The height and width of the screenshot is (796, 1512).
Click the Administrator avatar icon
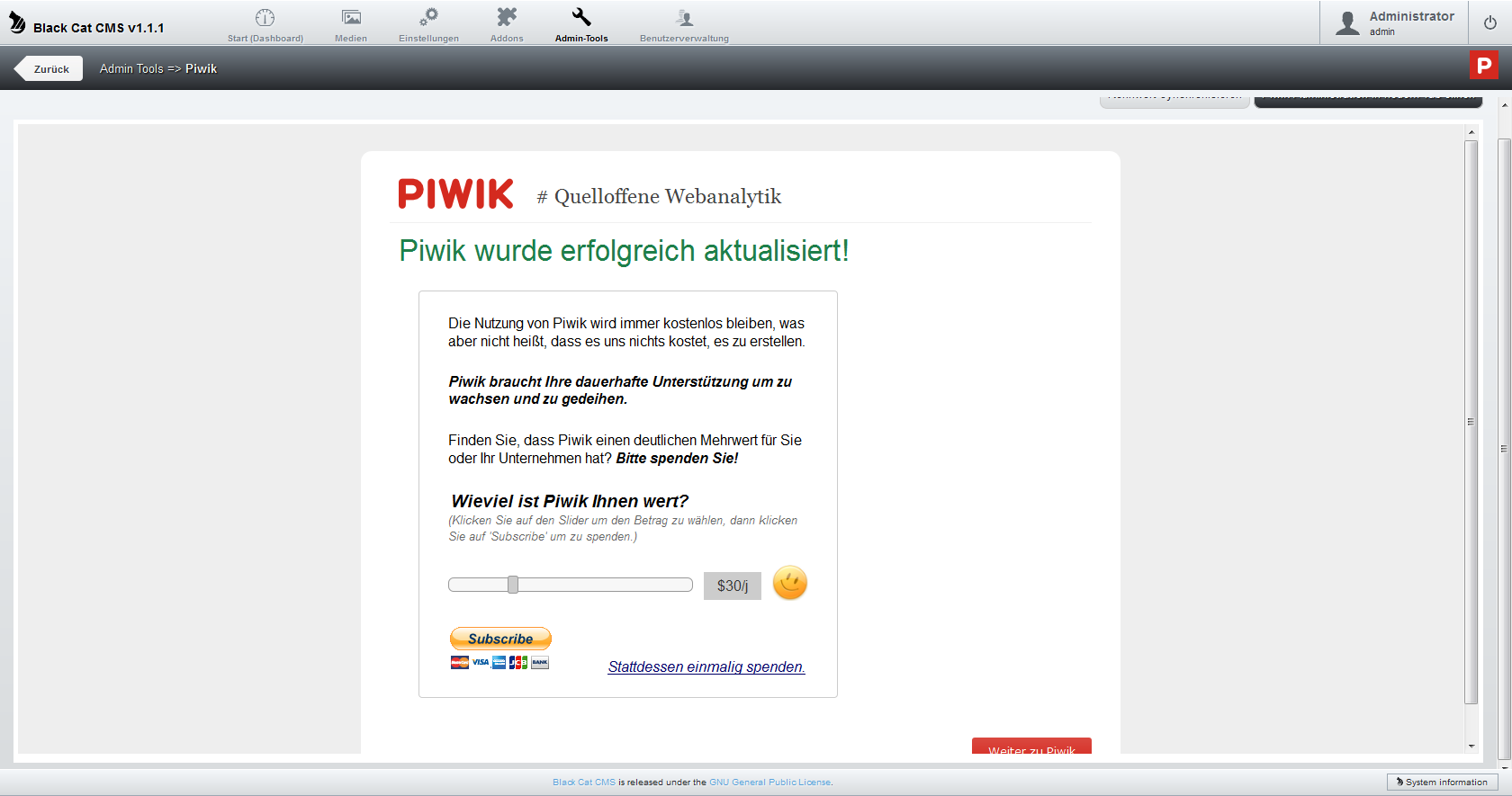click(x=1347, y=22)
